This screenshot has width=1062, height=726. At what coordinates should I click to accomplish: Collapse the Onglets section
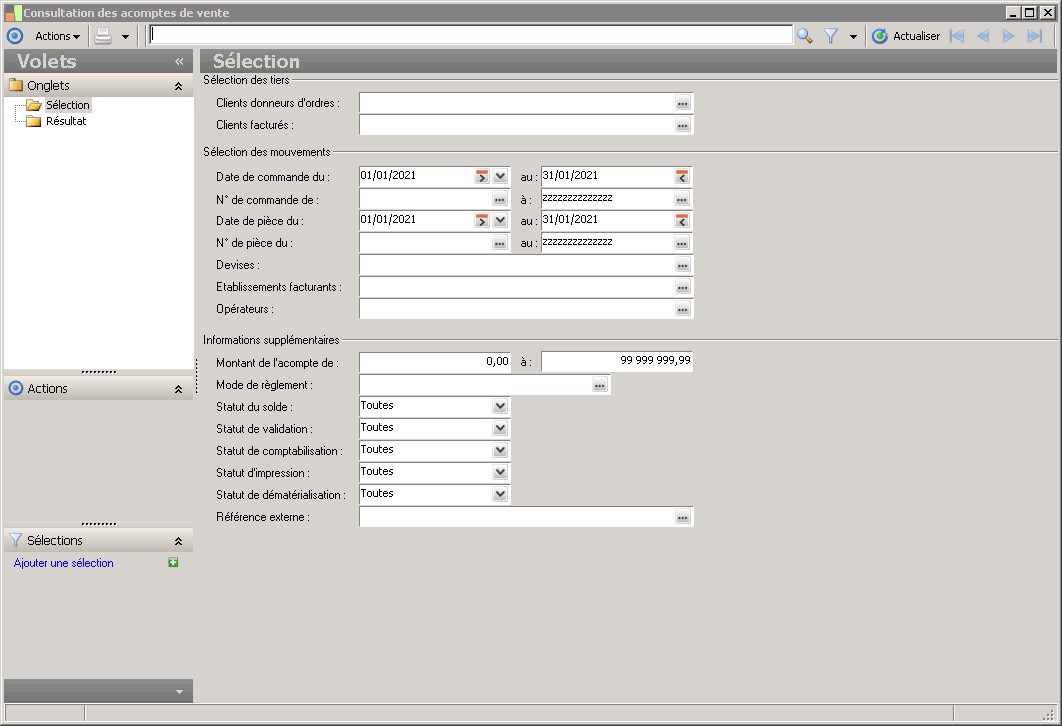click(x=178, y=86)
